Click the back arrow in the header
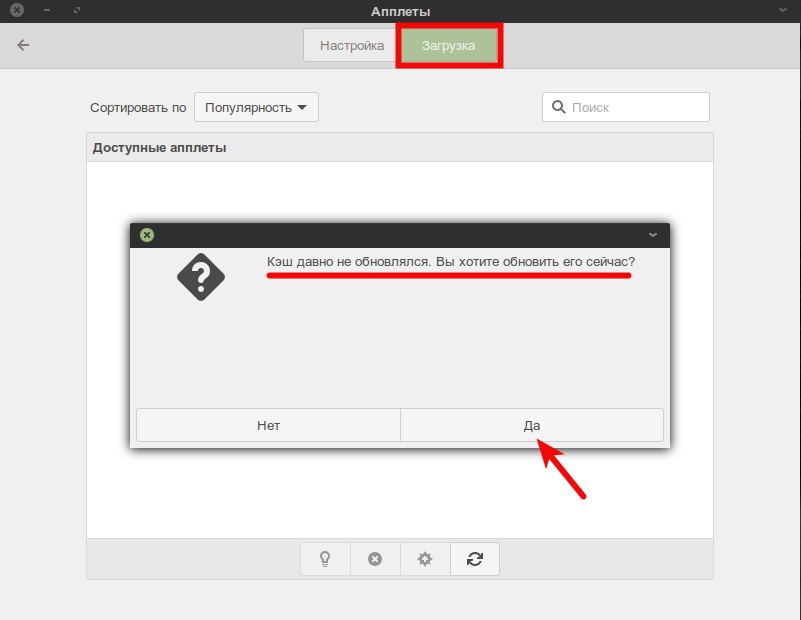801x620 pixels. point(23,45)
